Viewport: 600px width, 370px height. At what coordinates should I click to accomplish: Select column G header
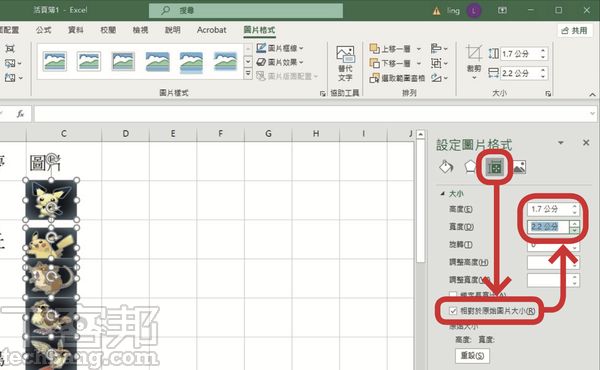point(268,134)
